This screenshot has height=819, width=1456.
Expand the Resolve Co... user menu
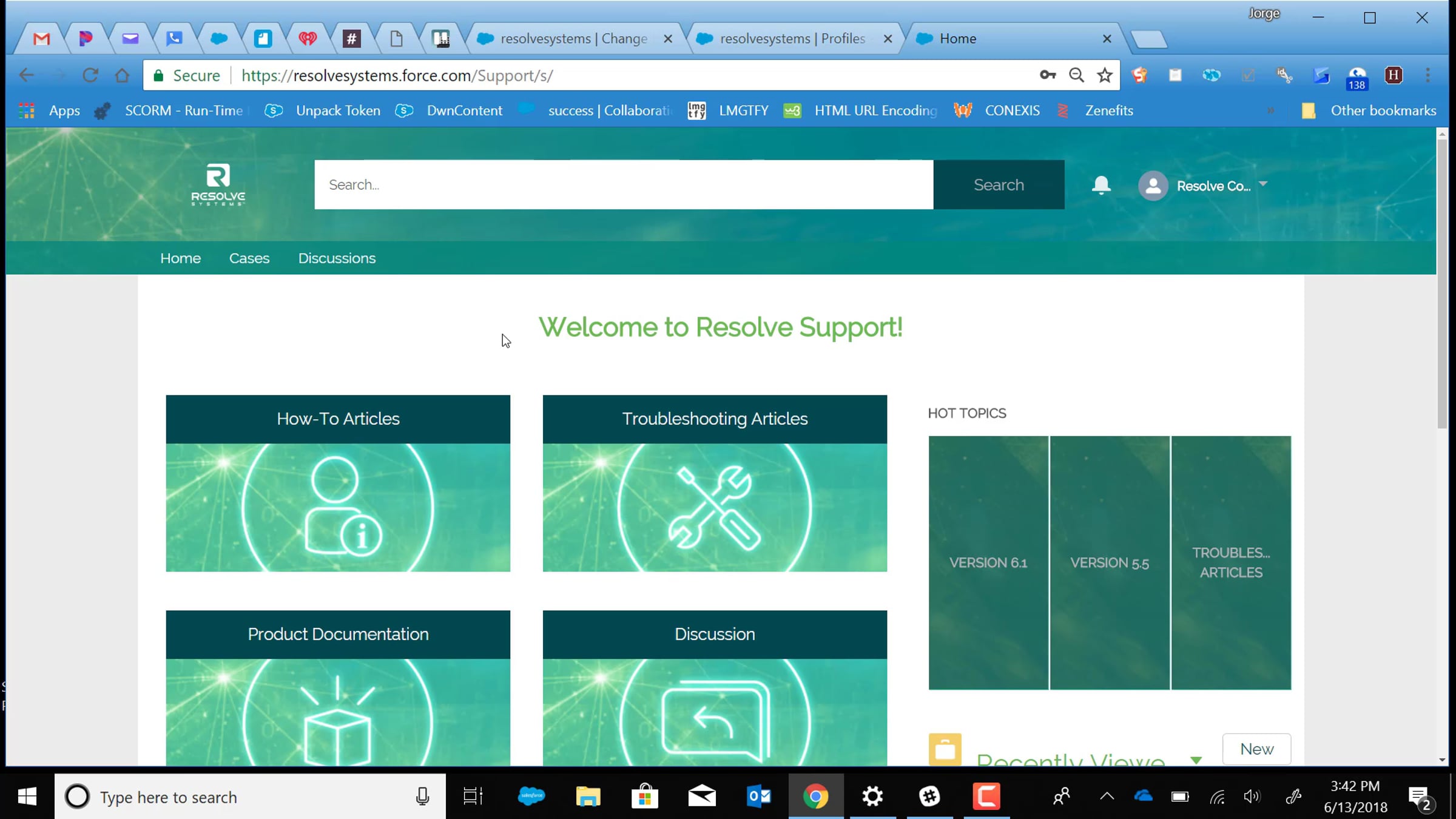tap(1263, 184)
